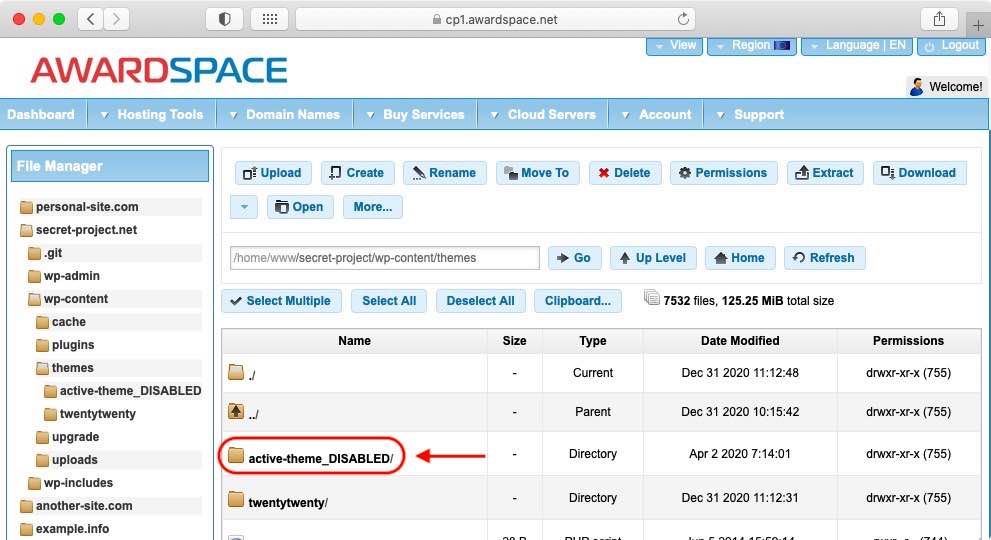Viewport: 991px width, 540px height.
Task: Sort by Permissions column header
Action: coord(908,341)
